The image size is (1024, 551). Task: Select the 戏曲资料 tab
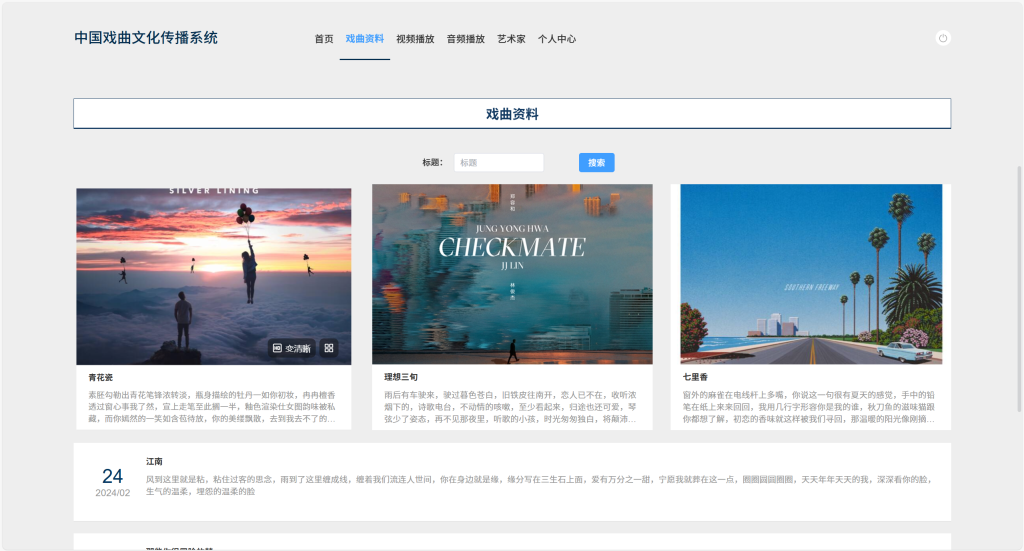[x=364, y=39]
